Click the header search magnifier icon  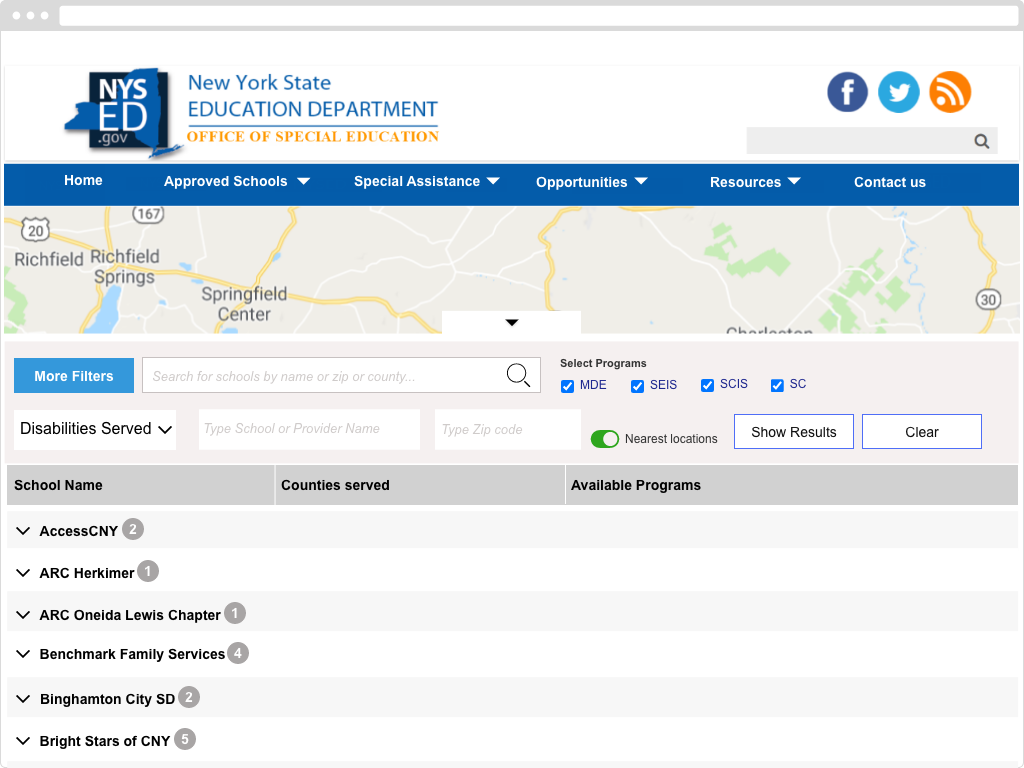click(982, 141)
